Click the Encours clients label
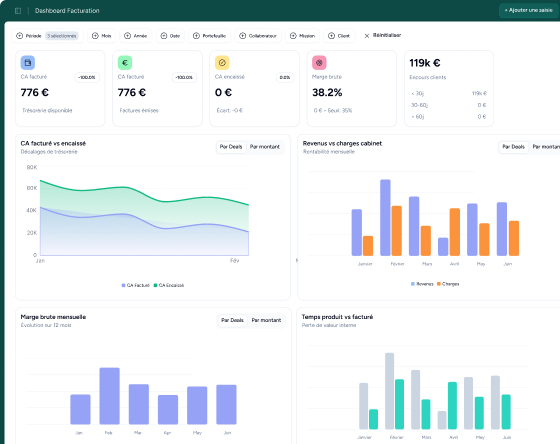Viewport: 560px width, 444px height. coord(428,78)
